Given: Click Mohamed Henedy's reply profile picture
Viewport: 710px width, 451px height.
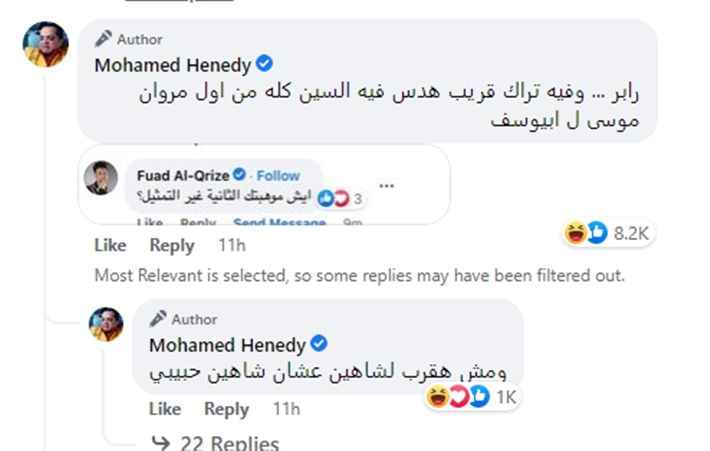Looking at the screenshot, I should pyautogui.click(x=106, y=324).
